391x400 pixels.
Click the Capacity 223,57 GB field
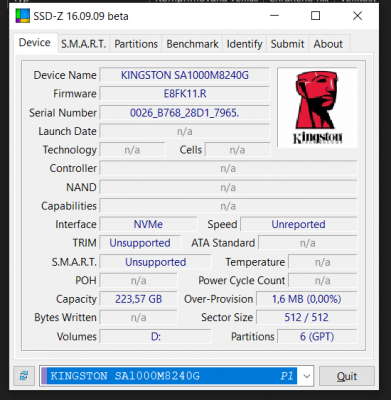pyautogui.click(x=139, y=299)
